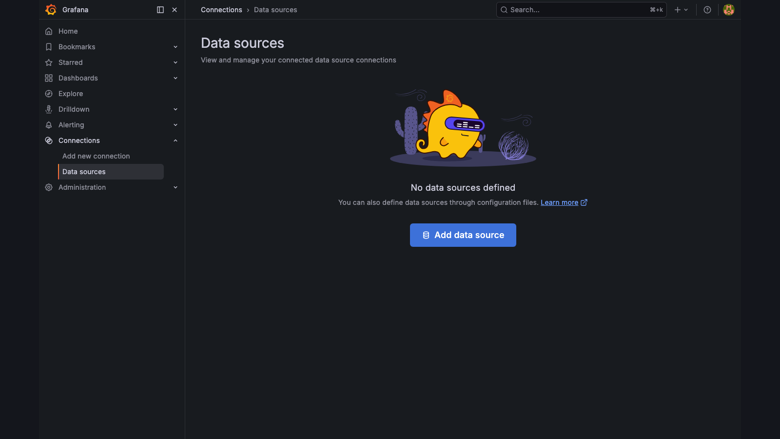The height and width of the screenshot is (439, 780).
Task: Select Data sources in sidebar
Action: (111, 172)
